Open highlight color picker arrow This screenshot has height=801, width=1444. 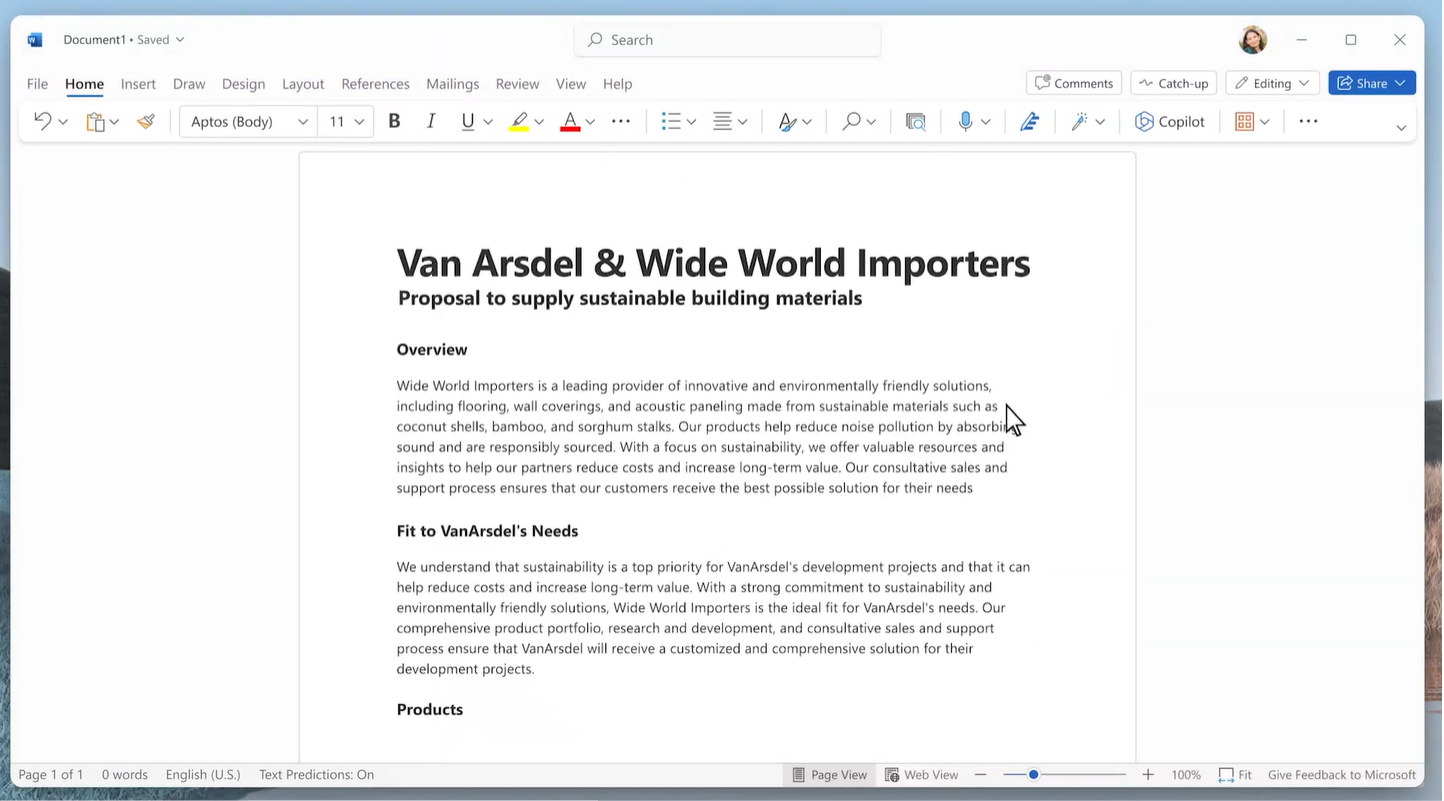pos(539,122)
